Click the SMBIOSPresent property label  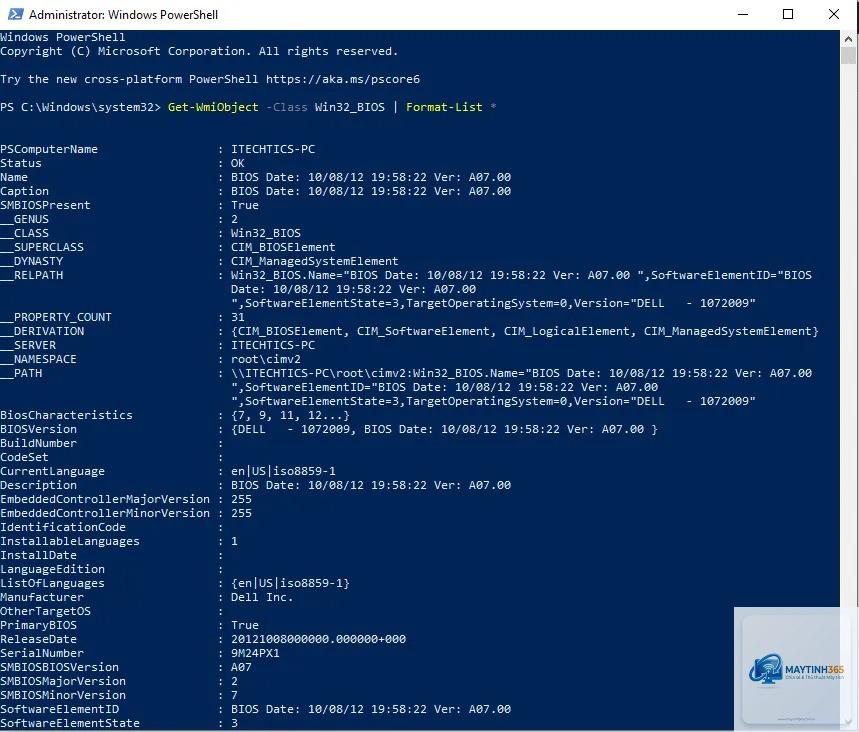point(45,205)
